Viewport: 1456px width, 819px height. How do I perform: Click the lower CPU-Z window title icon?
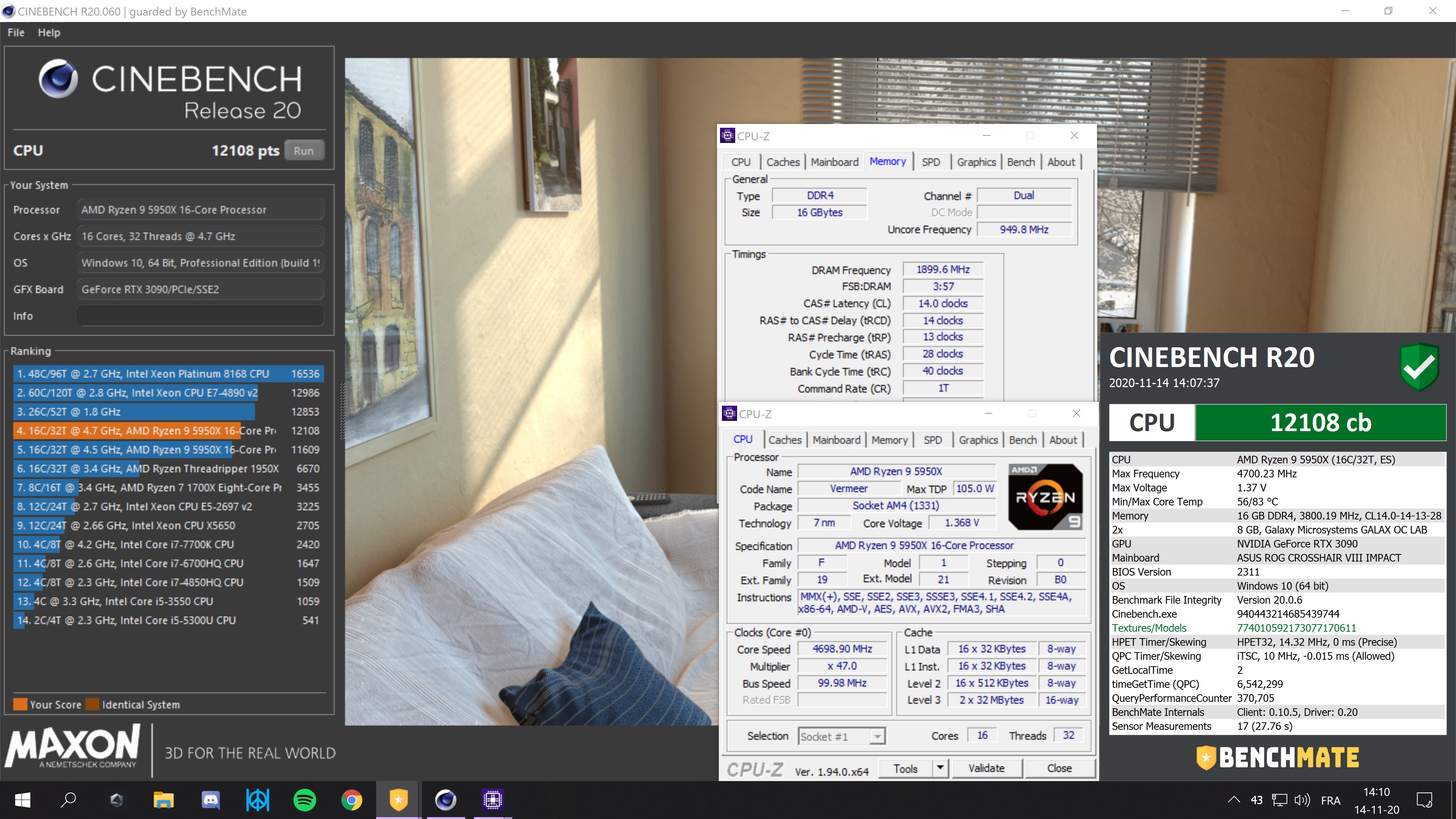729,413
